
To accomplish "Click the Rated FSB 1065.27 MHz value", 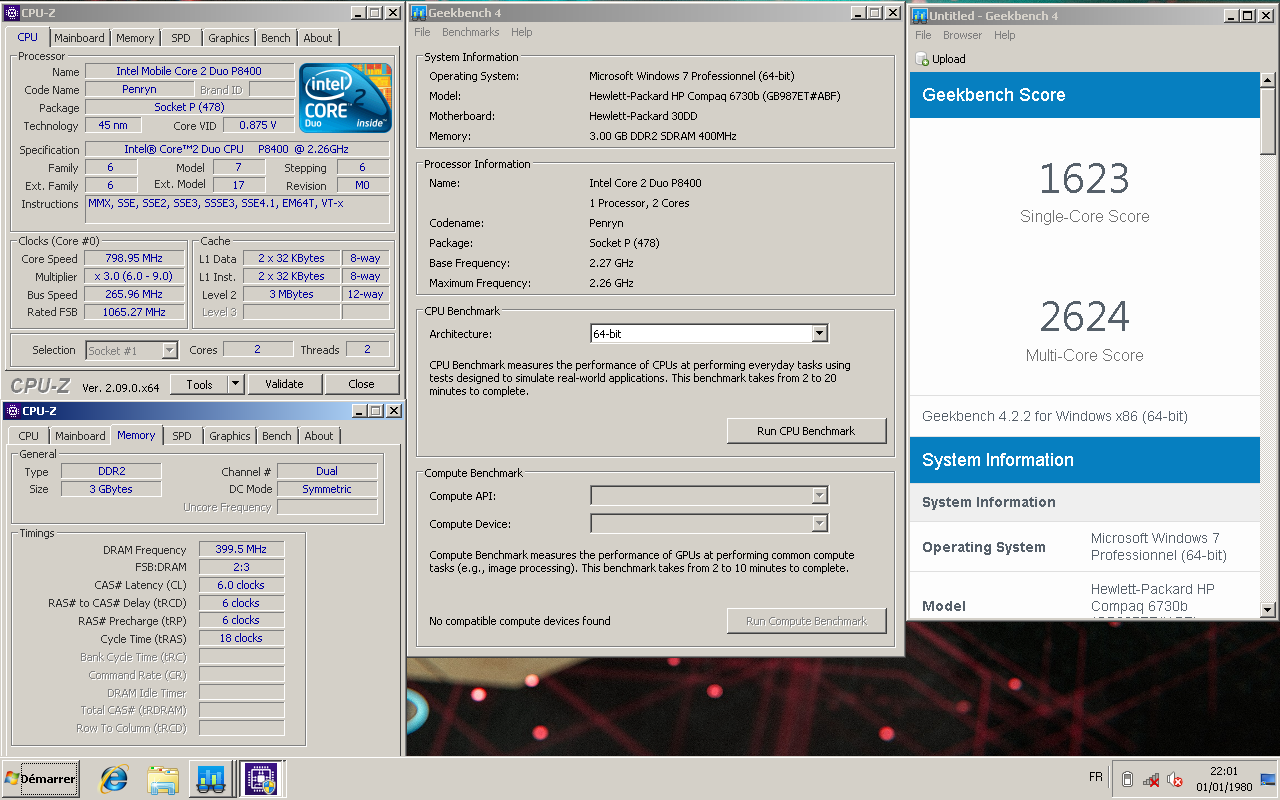I will pyautogui.click(x=134, y=312).
